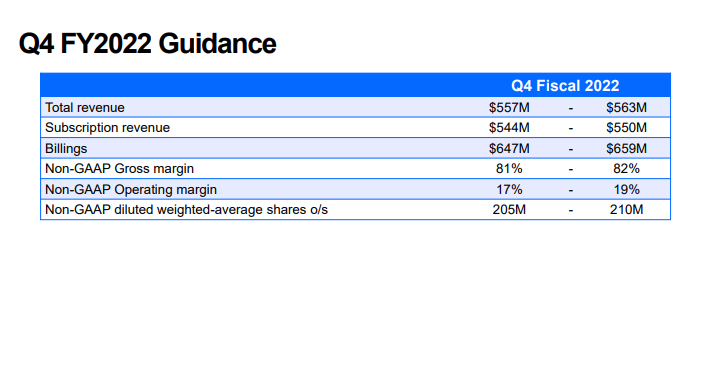Select the 210M shares value
The image size is (718, 388).
[x=626, y=210]
